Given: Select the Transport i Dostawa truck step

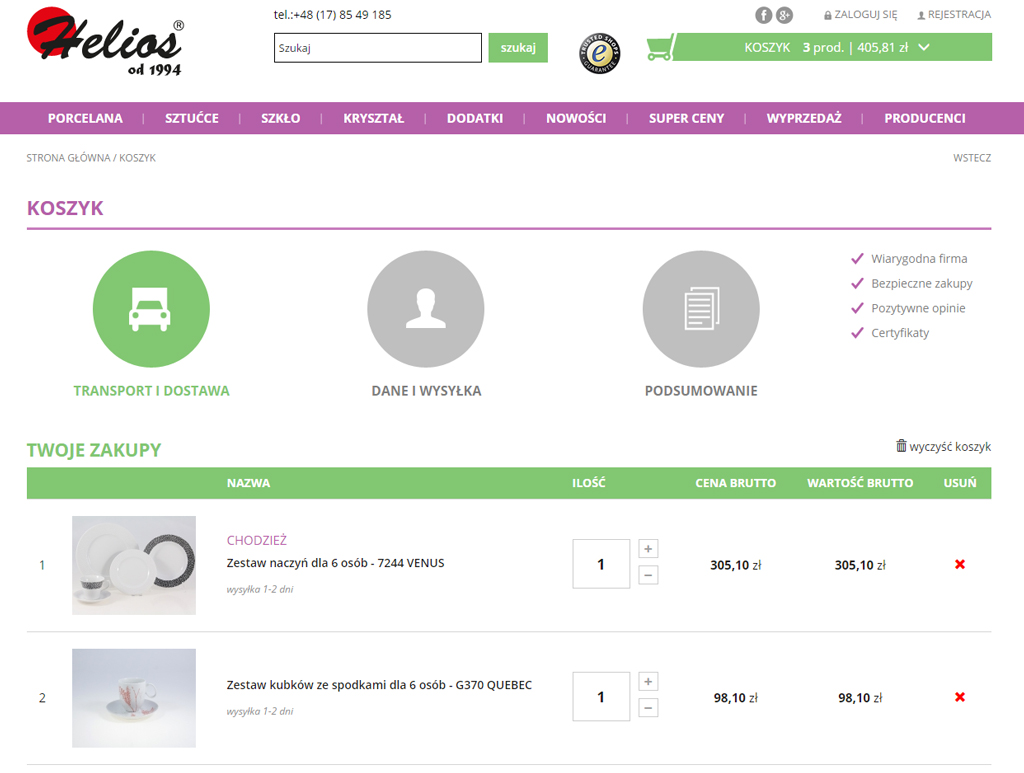Looking at the screenshot, I should point(151,309).
